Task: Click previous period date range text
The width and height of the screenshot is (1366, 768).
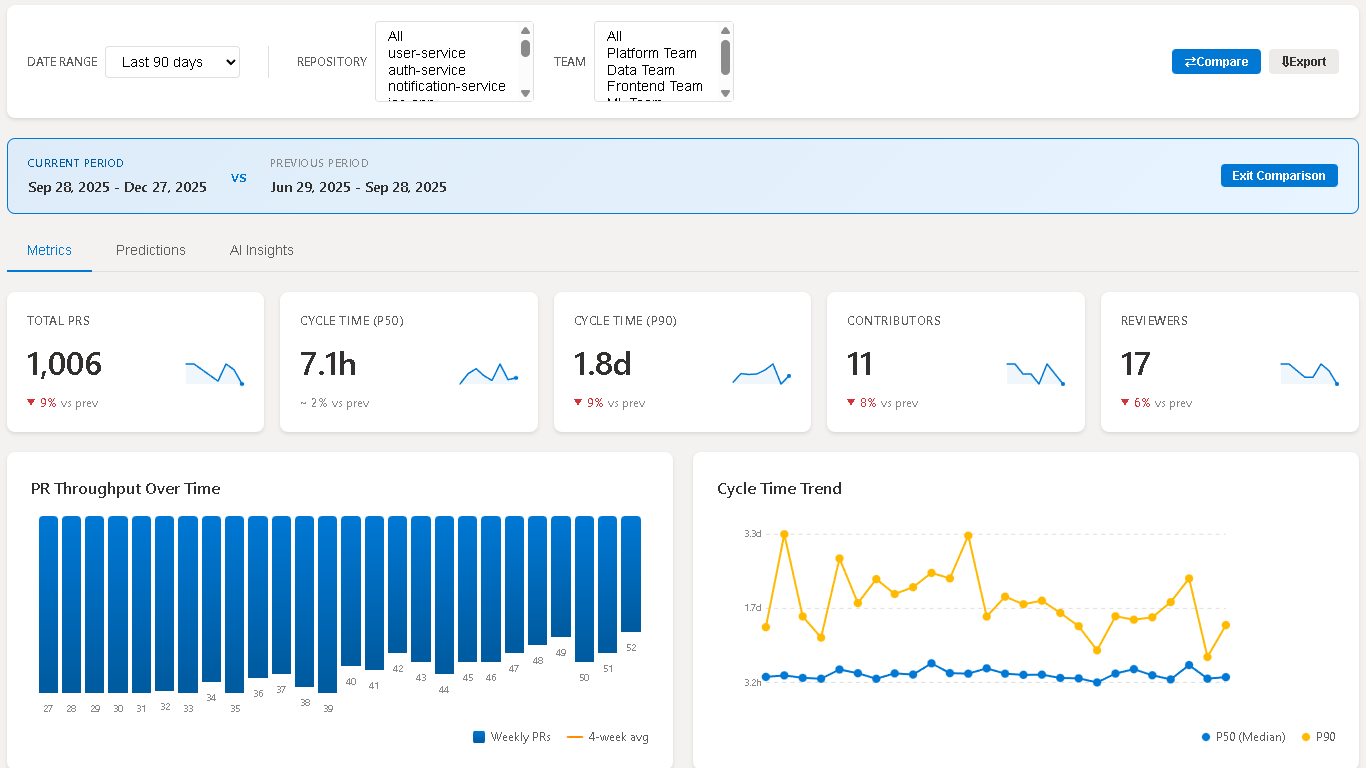Action: (x=358, y=187)
